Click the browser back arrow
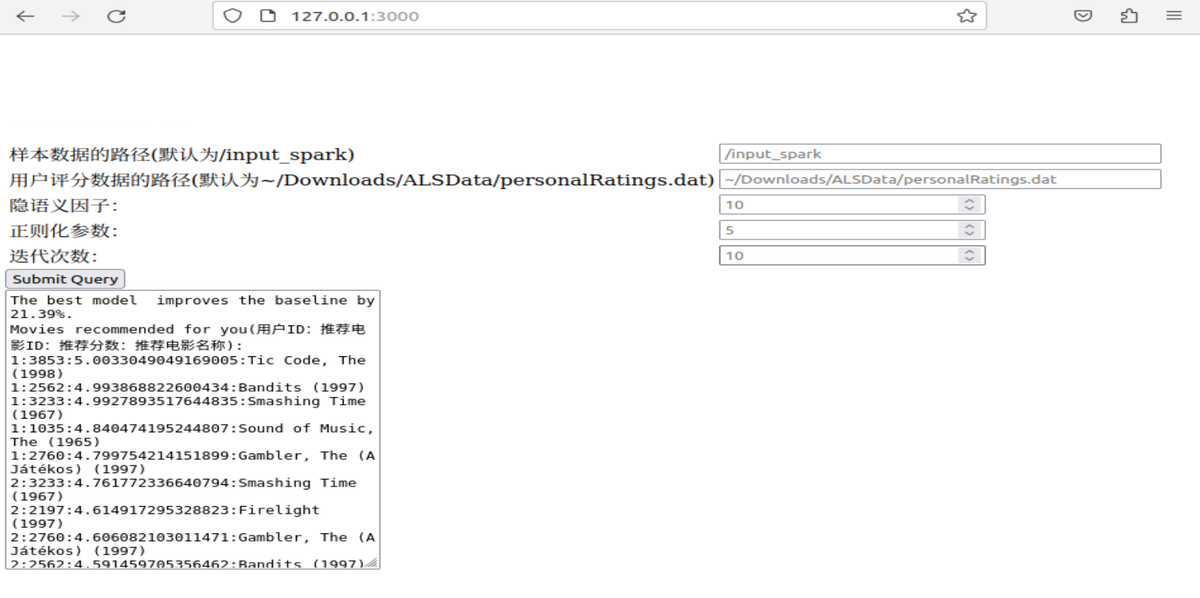This screenshot has height=598, width=1200. [25, 16]
